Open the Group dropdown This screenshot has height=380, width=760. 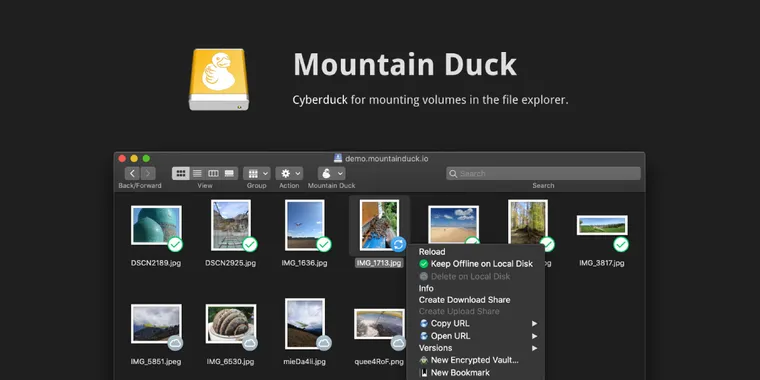(x=257, y=174)
